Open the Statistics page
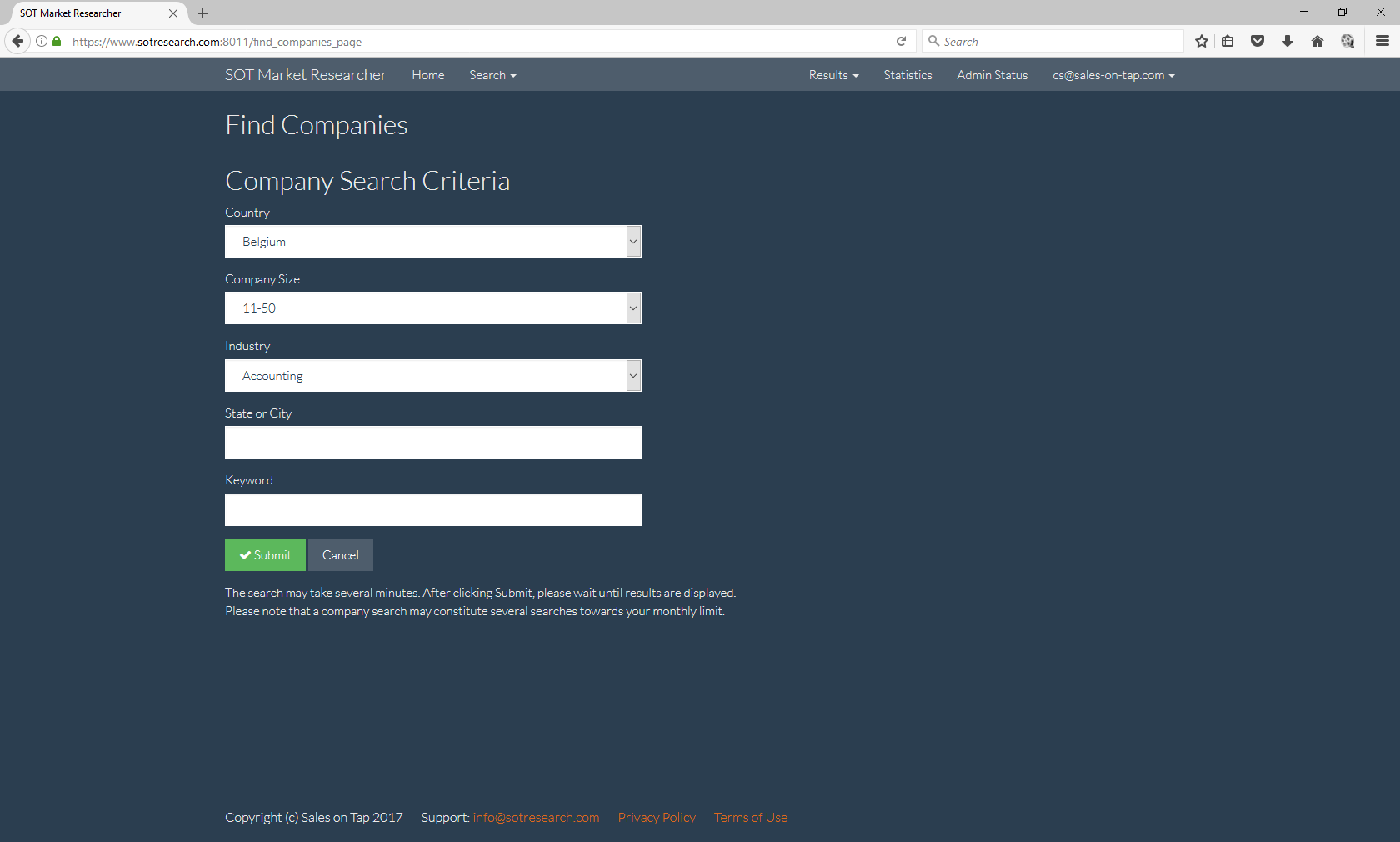The height and width of the screenshot is (842, 1400). 907,75
